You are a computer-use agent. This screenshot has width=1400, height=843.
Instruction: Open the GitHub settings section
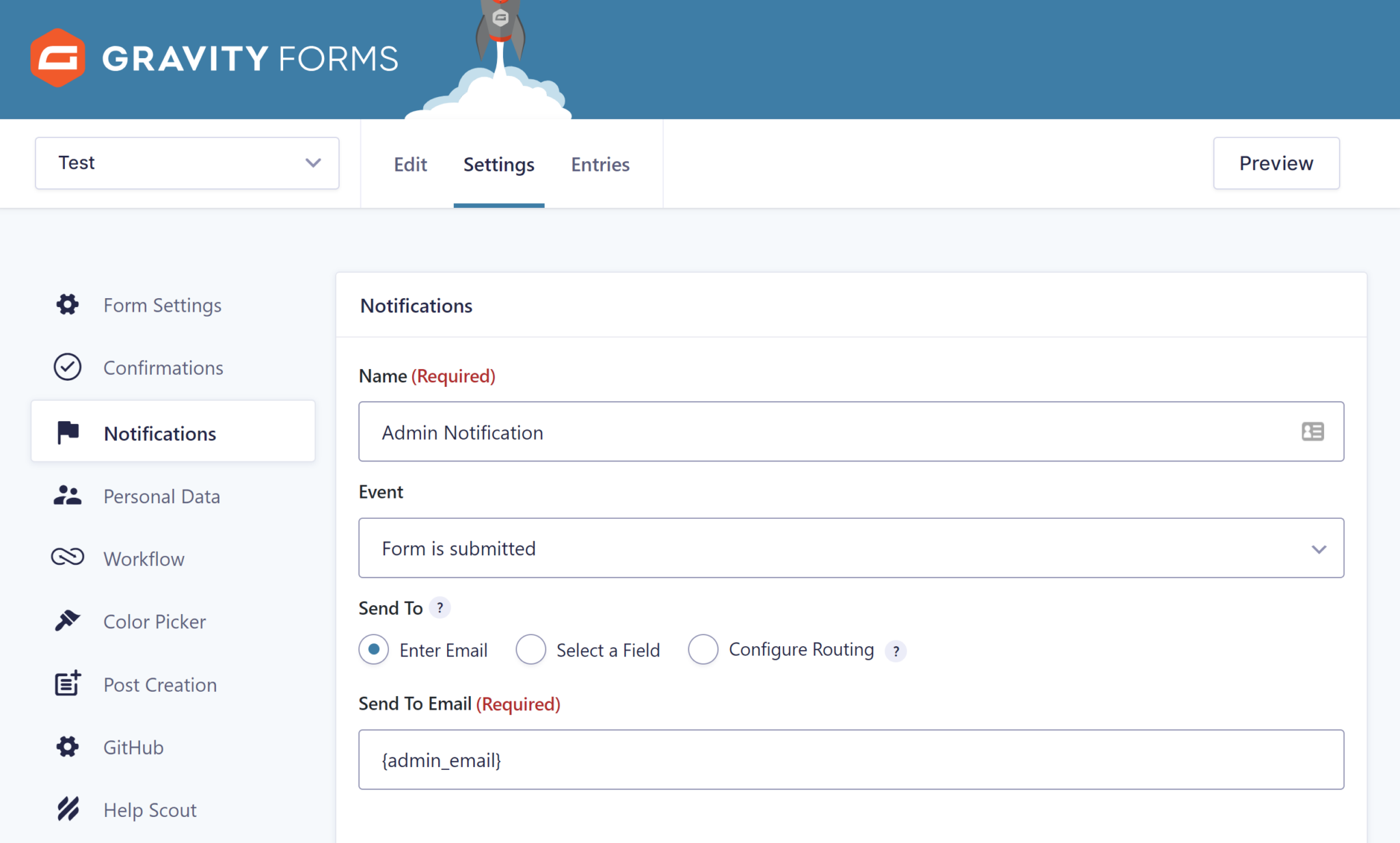pyautogui.click(x=133, y=747)
